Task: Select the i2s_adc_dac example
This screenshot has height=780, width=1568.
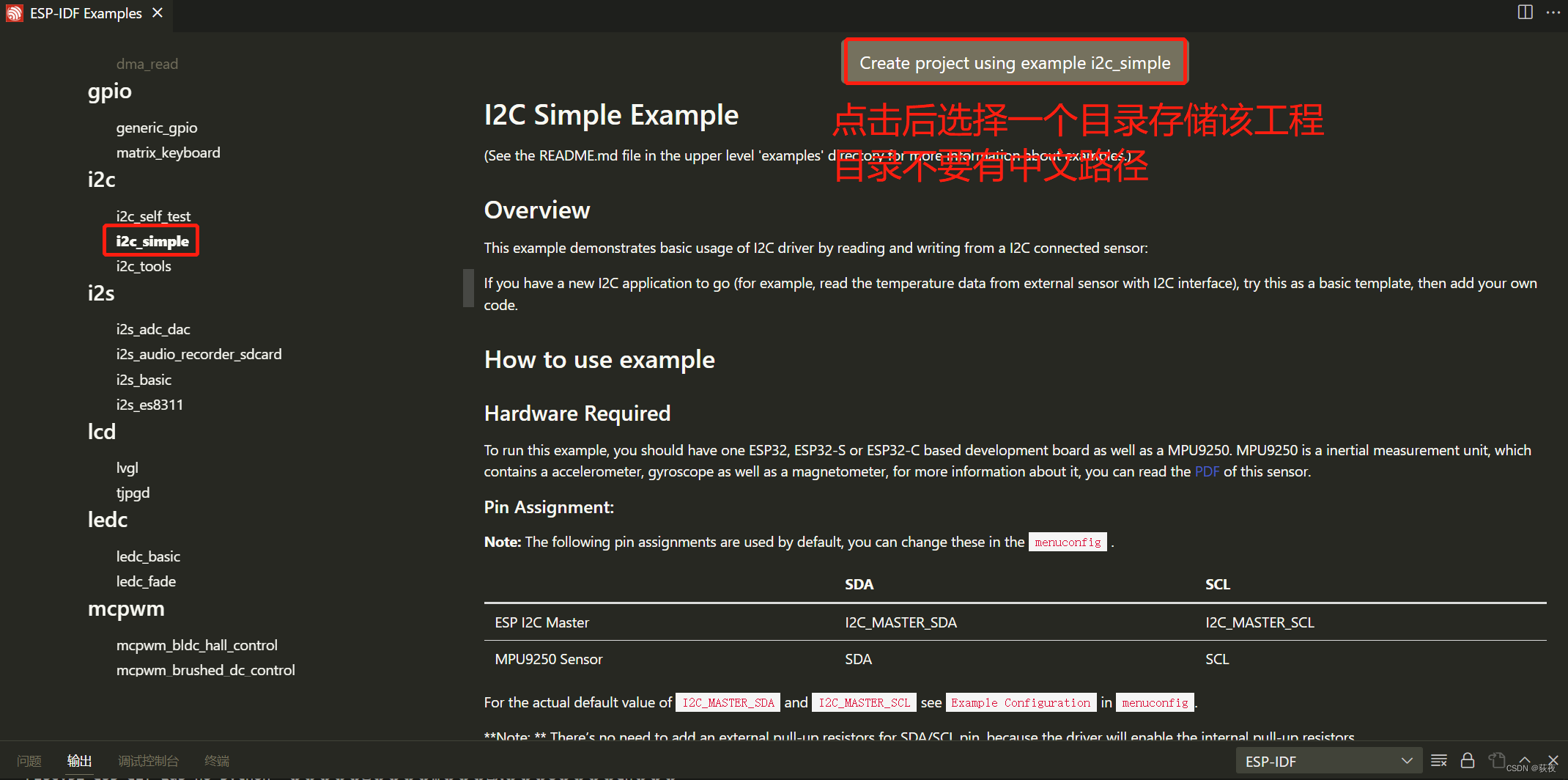Action: coord(152,329)
